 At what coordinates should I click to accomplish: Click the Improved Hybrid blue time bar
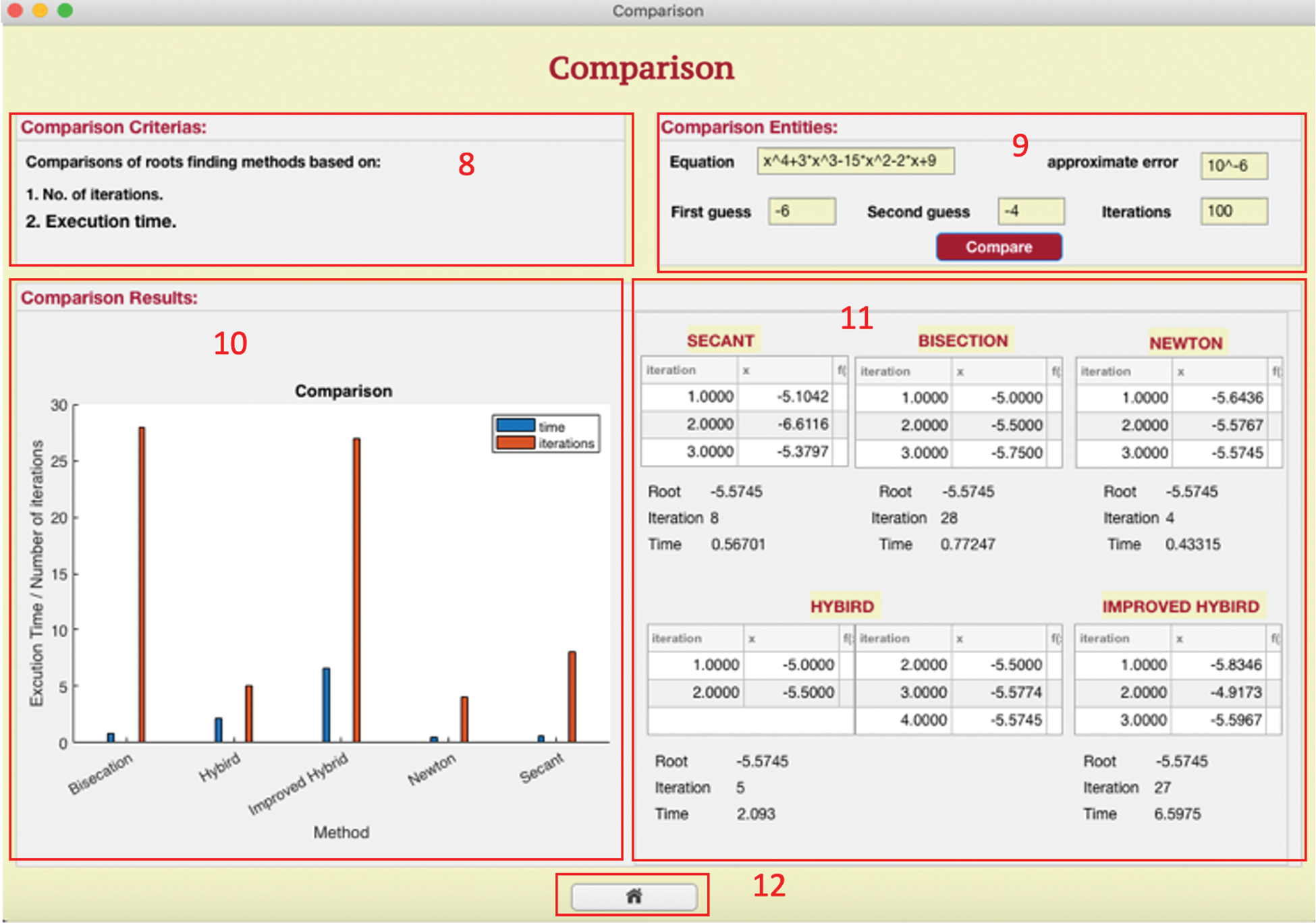click(x=326, y=704)
